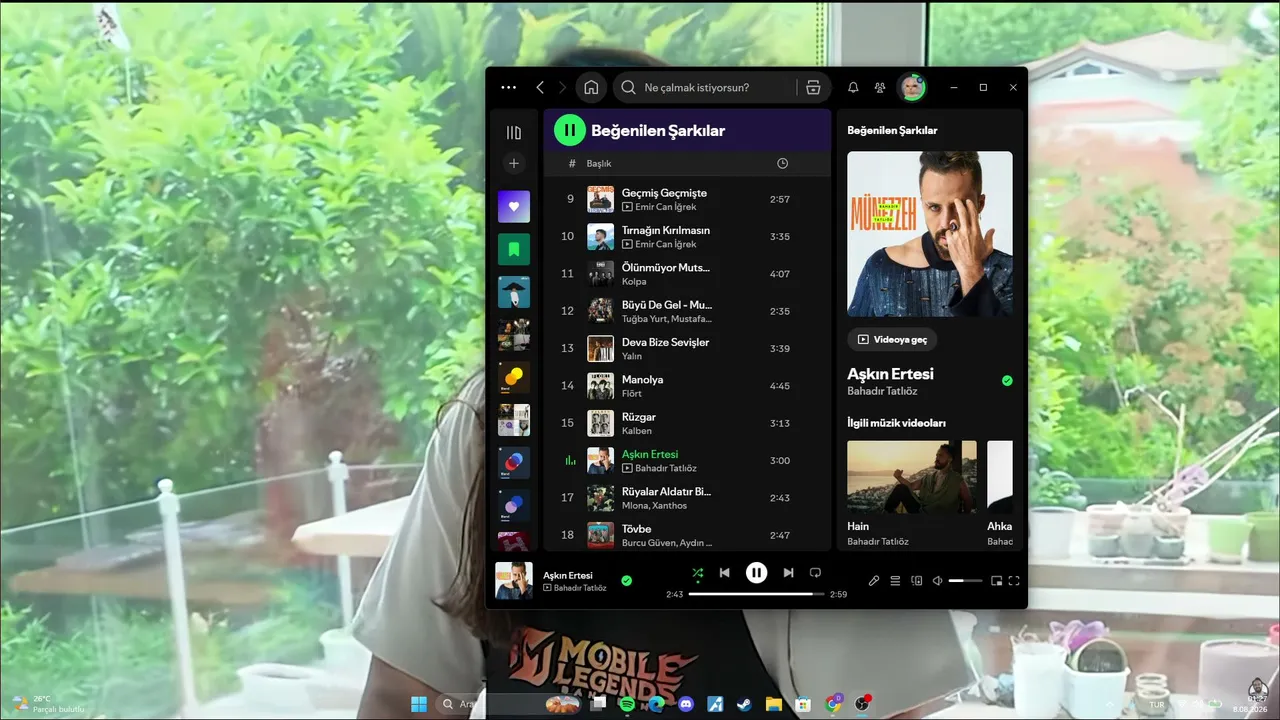
Task: Open the profile avatar menu
Action: 912,88
